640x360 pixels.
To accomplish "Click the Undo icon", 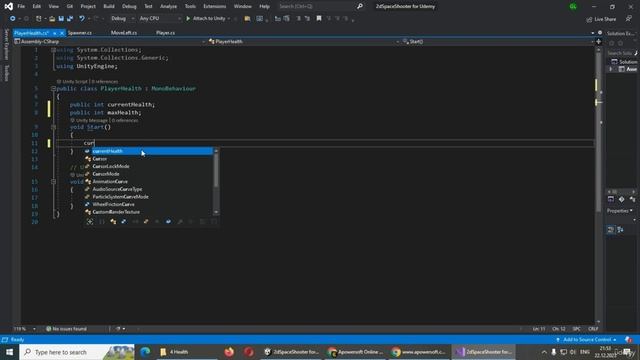I will click(x=82, y=18).
